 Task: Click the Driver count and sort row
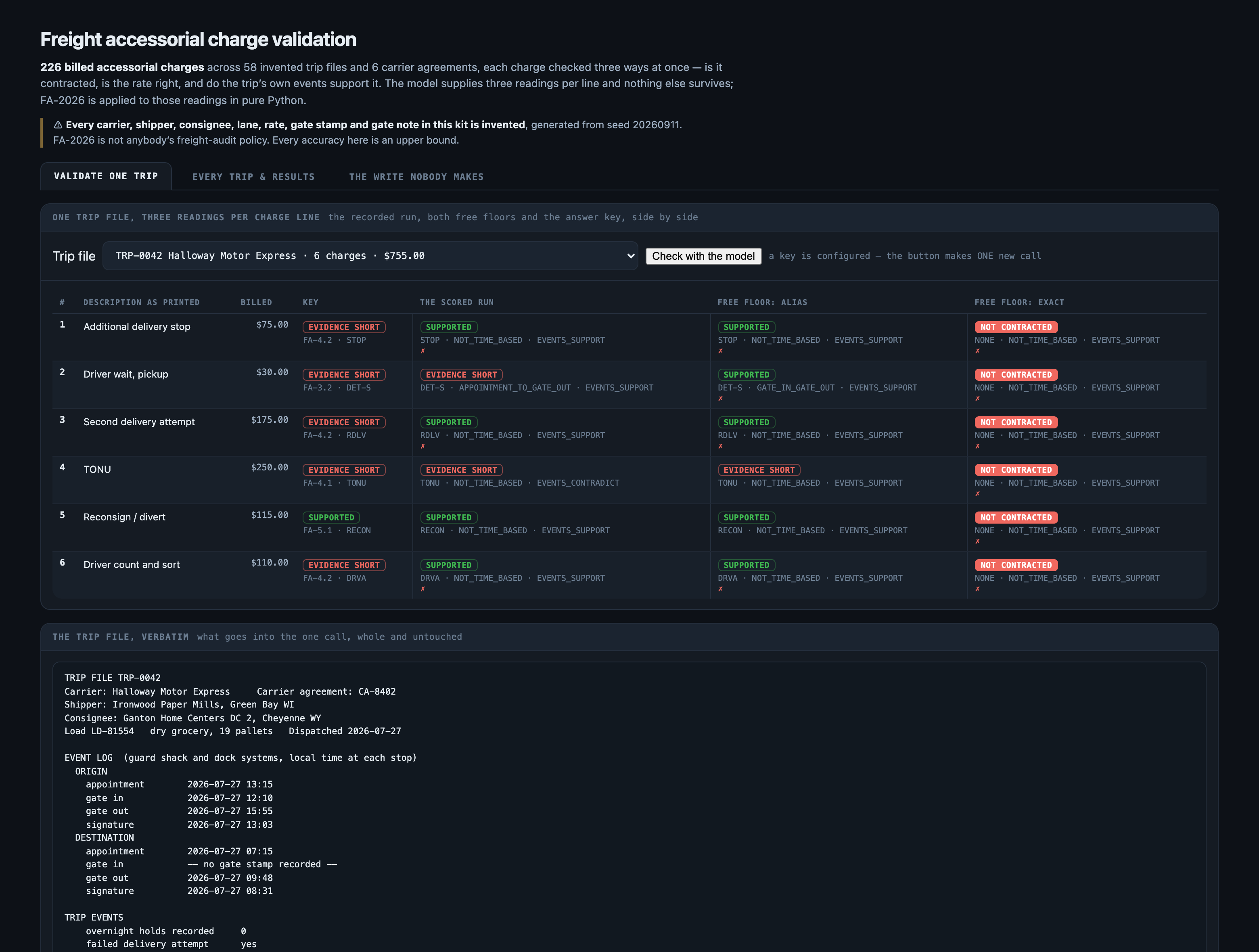click(629, 575)
